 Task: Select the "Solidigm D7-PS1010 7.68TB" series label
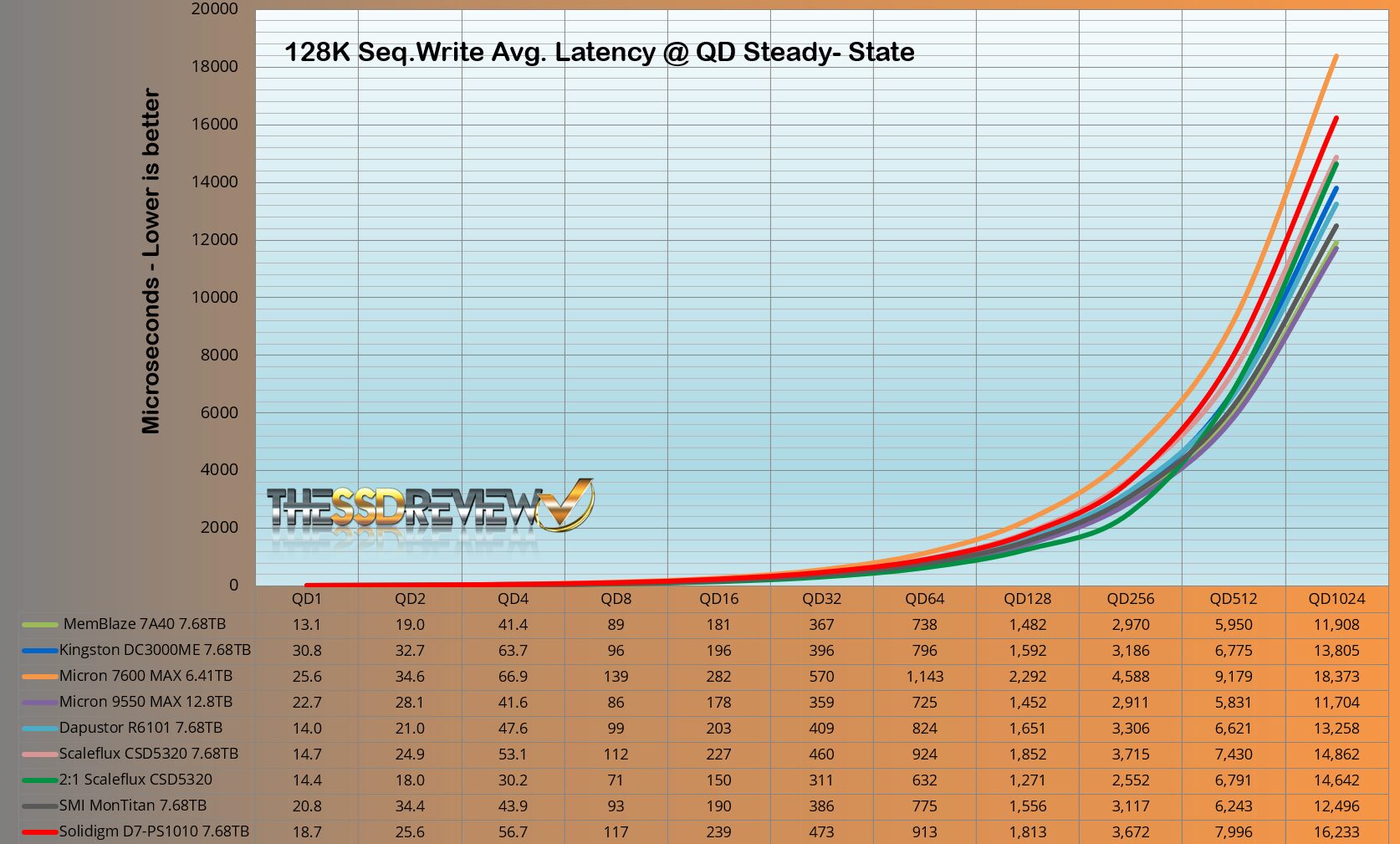154,831
